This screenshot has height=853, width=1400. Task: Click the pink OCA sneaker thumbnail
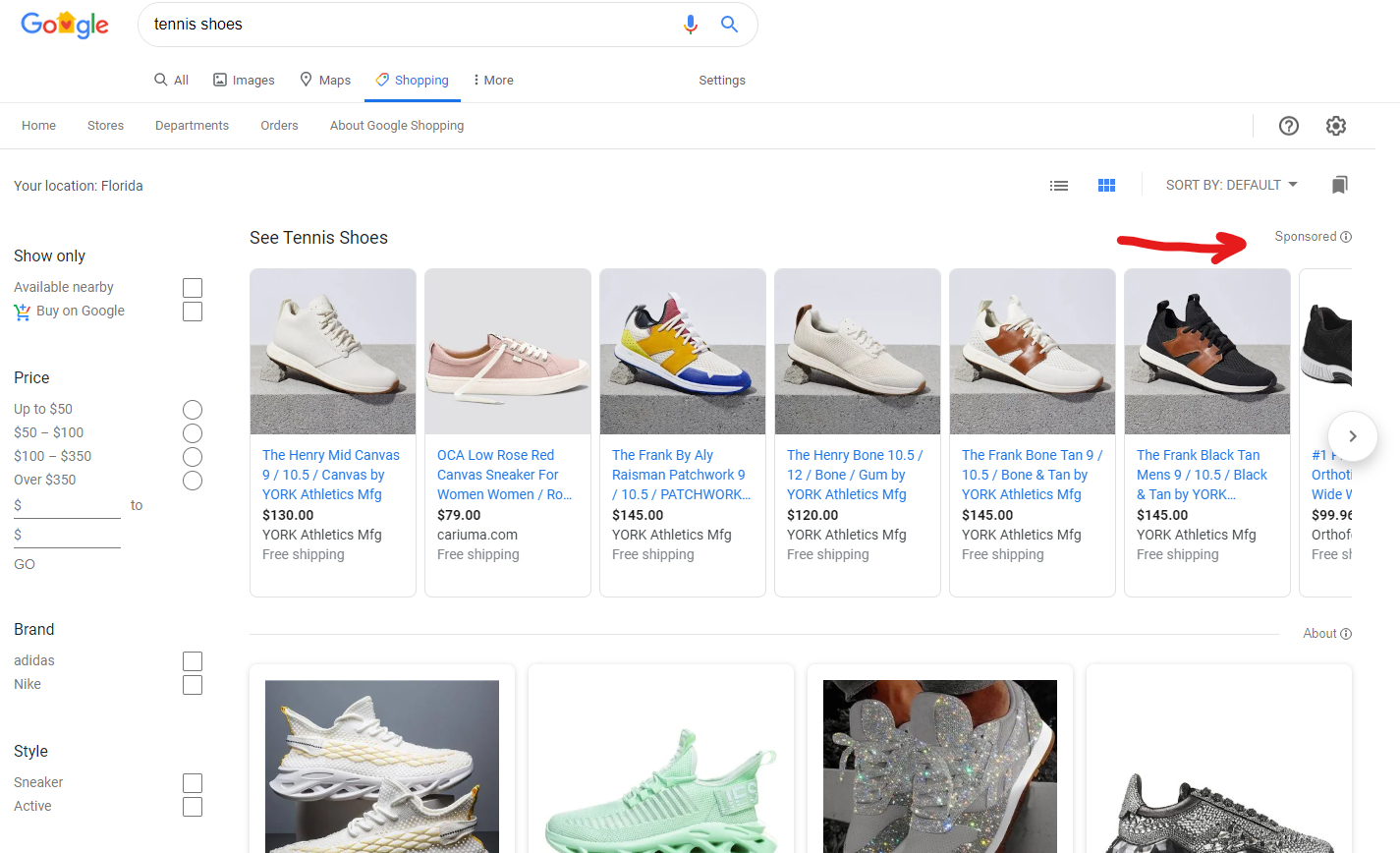pos(508,352)
